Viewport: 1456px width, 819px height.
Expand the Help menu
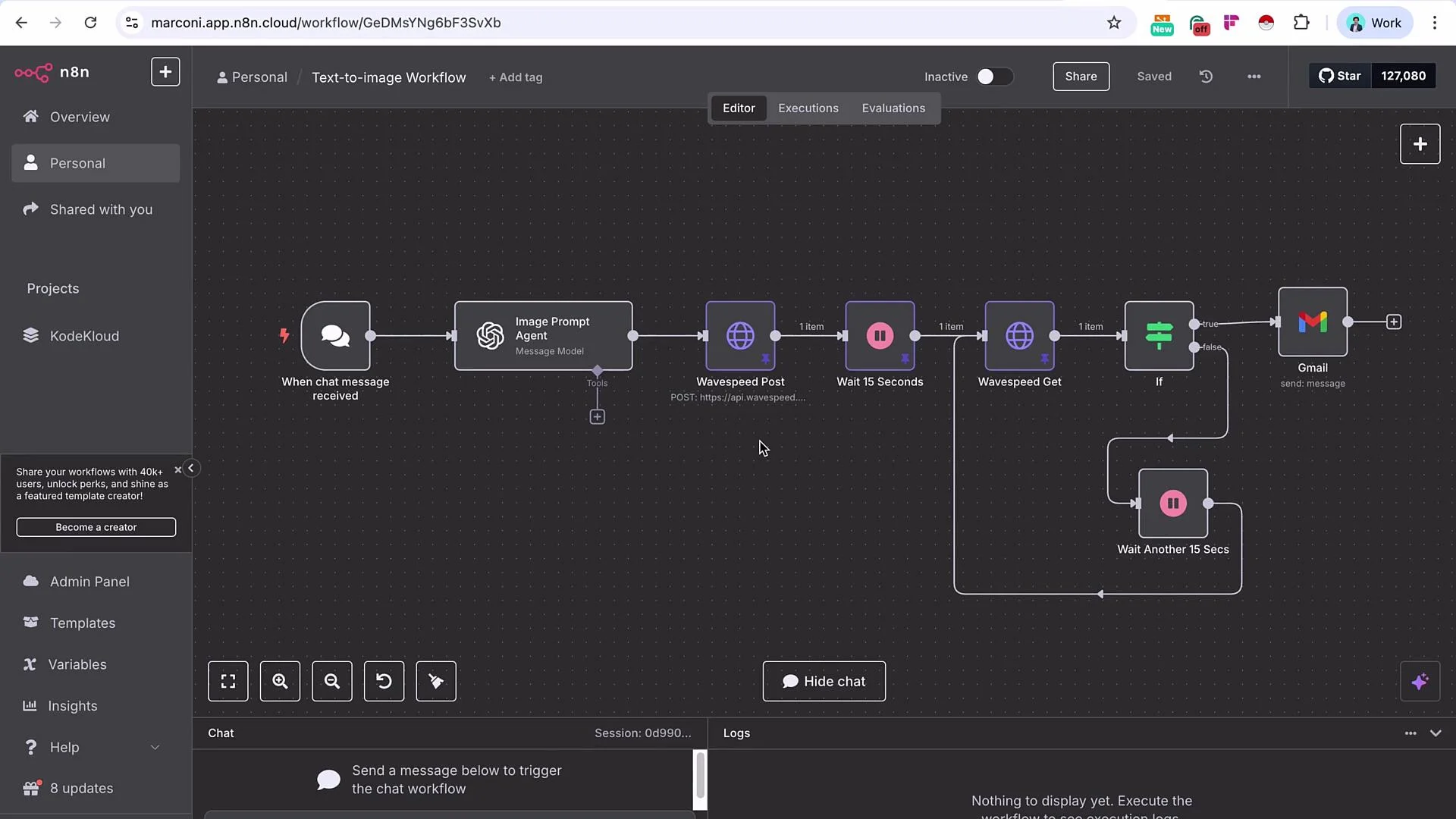pyautogui.click(x=95, y=747)
